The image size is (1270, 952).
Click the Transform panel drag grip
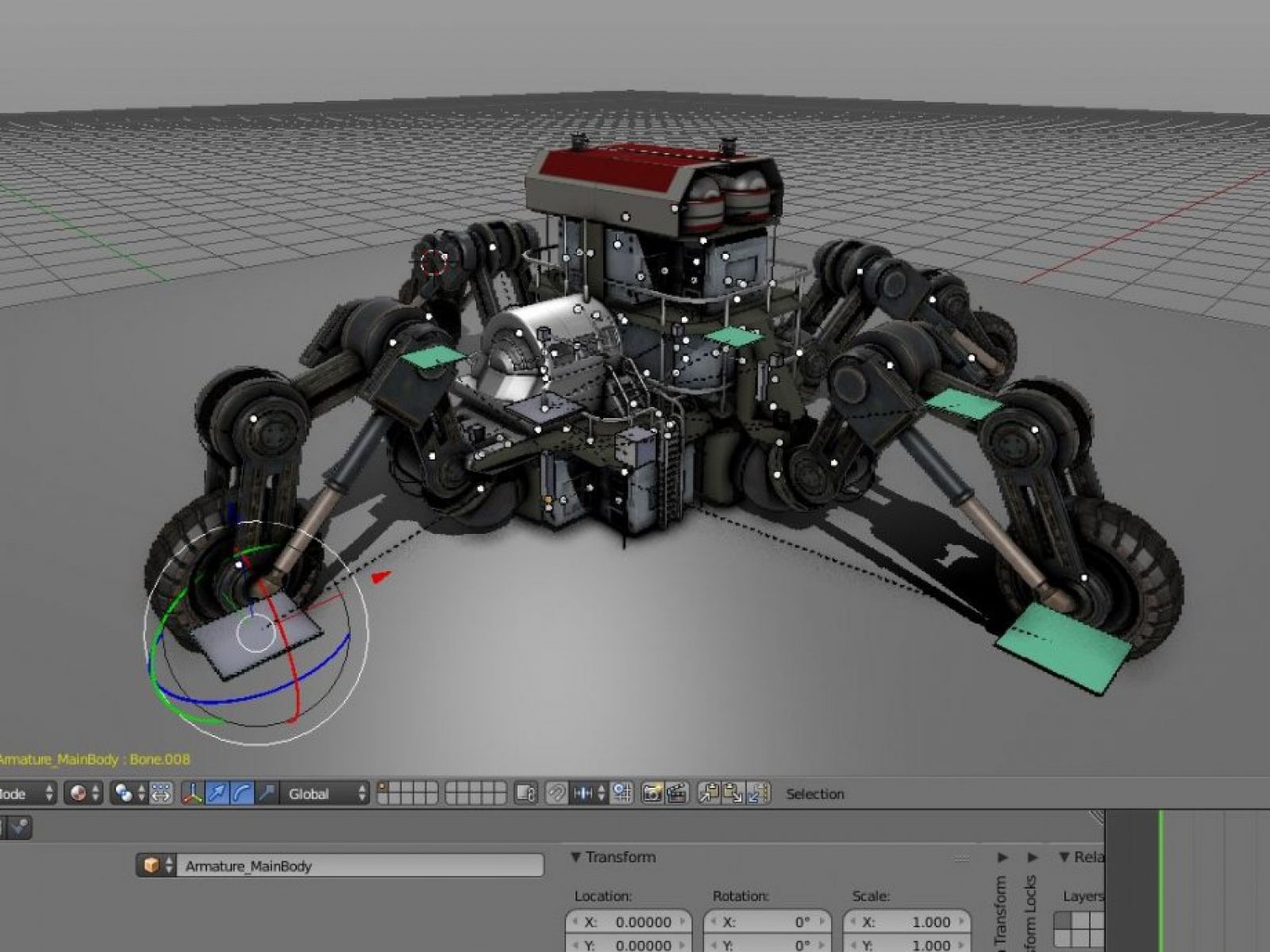click(x=962, y=858)
